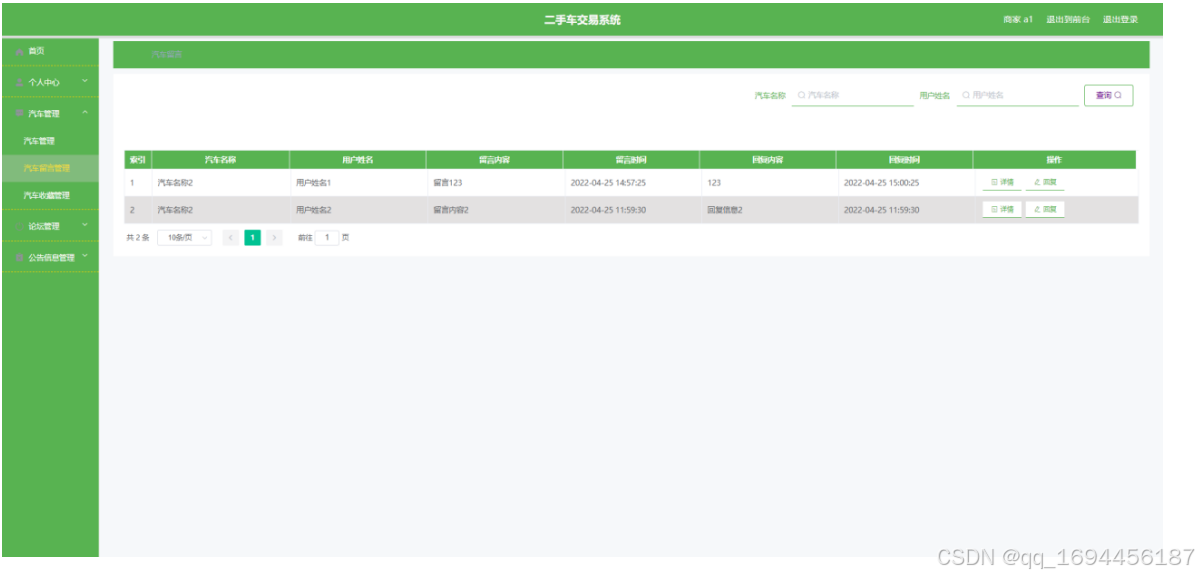Focus the 前往 page number input
1199x577 pixels.
click(327, 238)
